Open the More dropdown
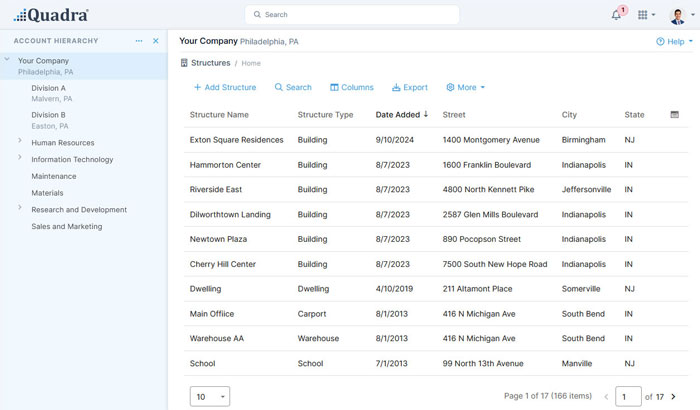The image size is (700, 410). pyautogui.click(x=466, y=87)
